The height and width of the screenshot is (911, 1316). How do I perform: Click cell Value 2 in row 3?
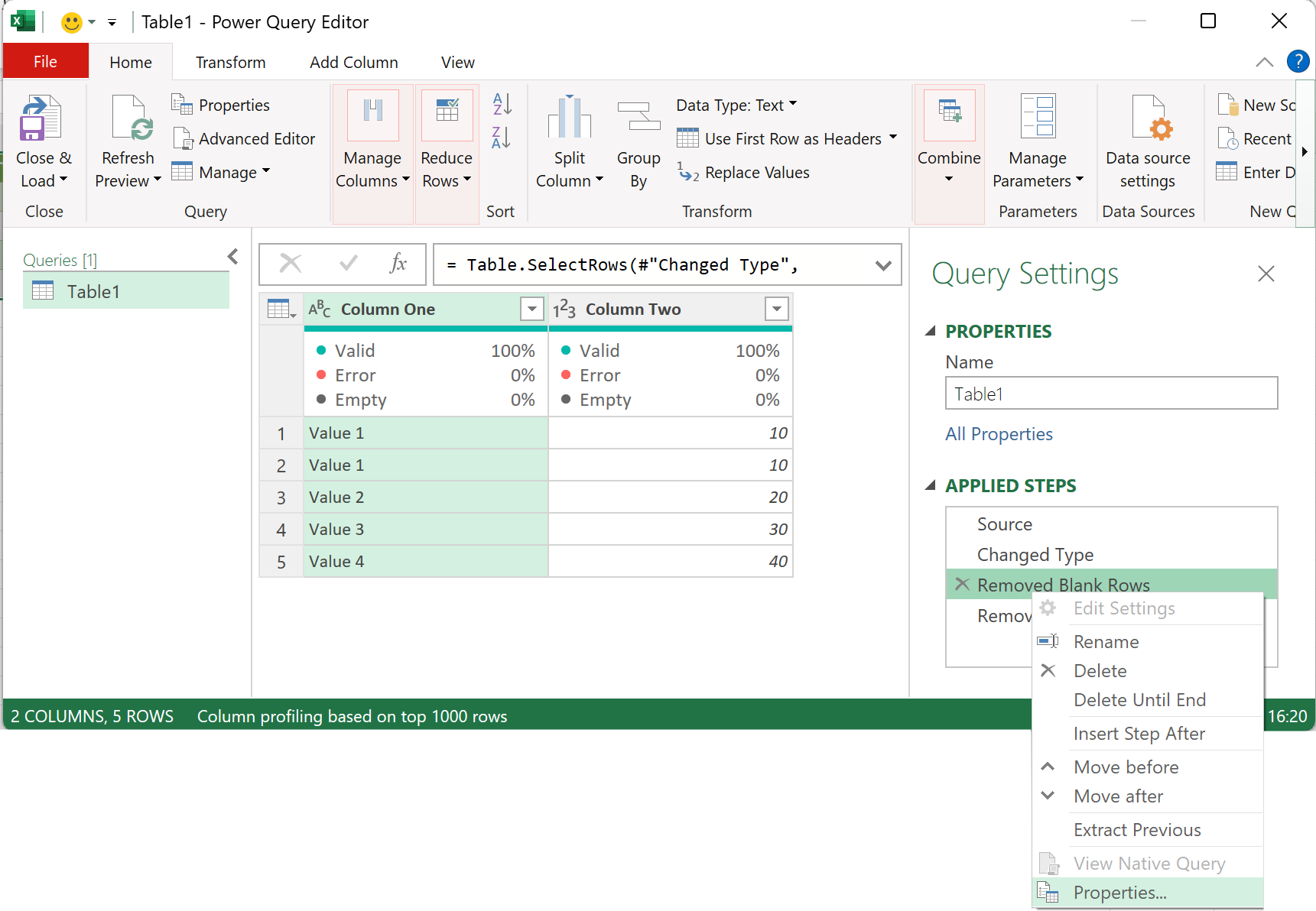[x=426, y=498]
